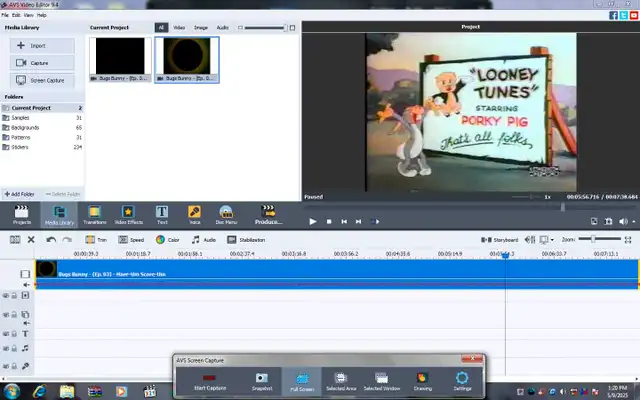Click the Screen Capture button

tap(42, 80)
